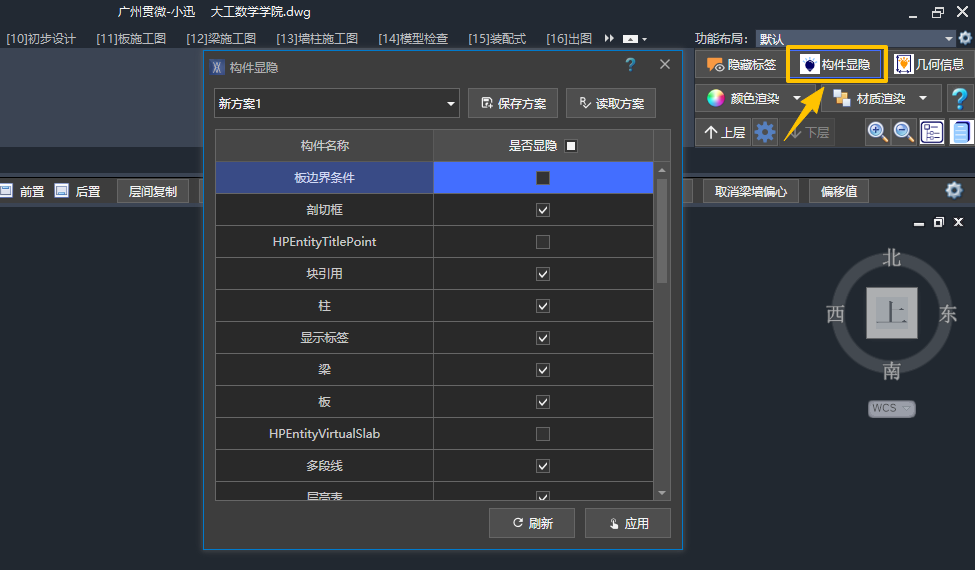Click the 刷新 refresh button
This screenshot has width=975, height=570.
pos(532,523)
